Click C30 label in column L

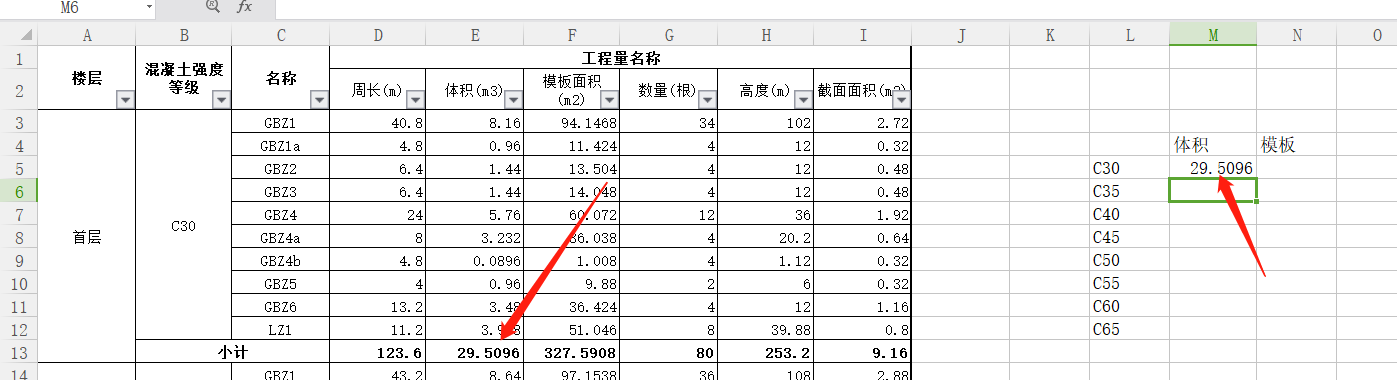point(1106,169)
